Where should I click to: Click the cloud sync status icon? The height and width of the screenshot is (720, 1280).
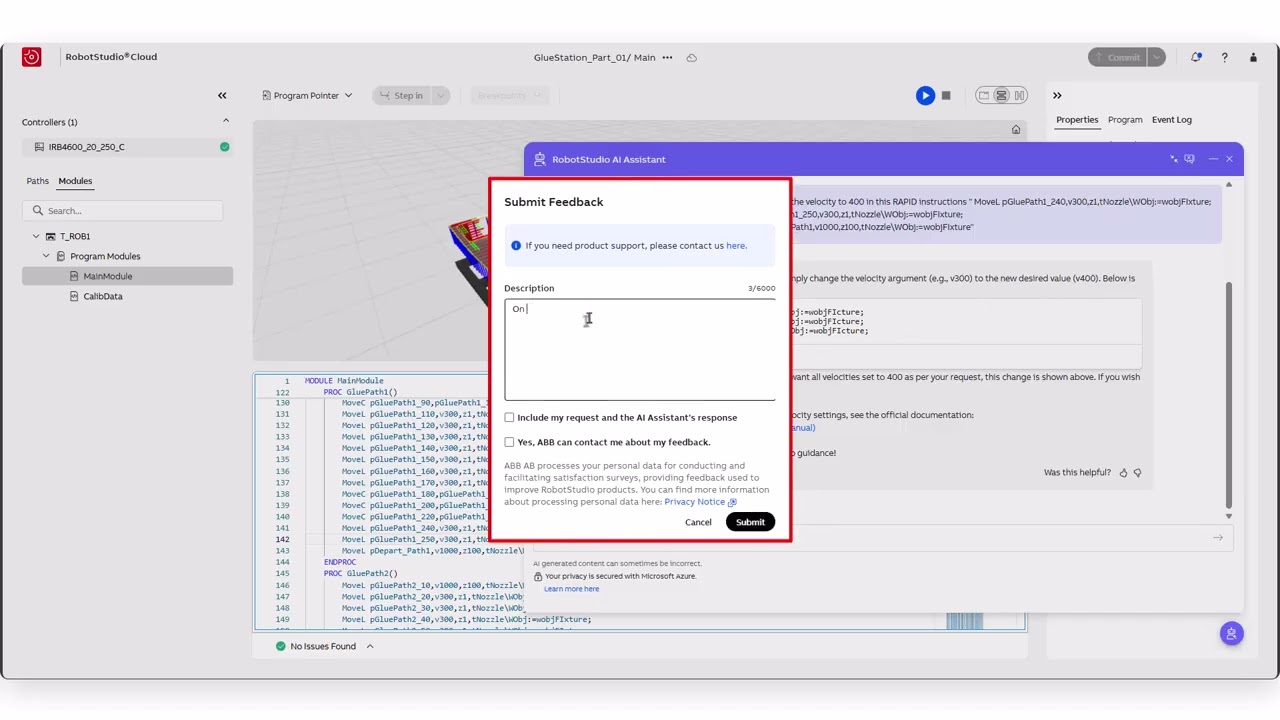[691, 57]
